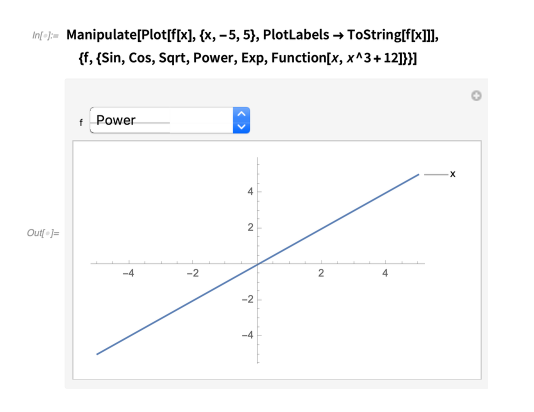Image resolution: width=534 pixels, height=412 pixels.
Task: Click on Manipulate in the input code
Action: click(101, 35)
